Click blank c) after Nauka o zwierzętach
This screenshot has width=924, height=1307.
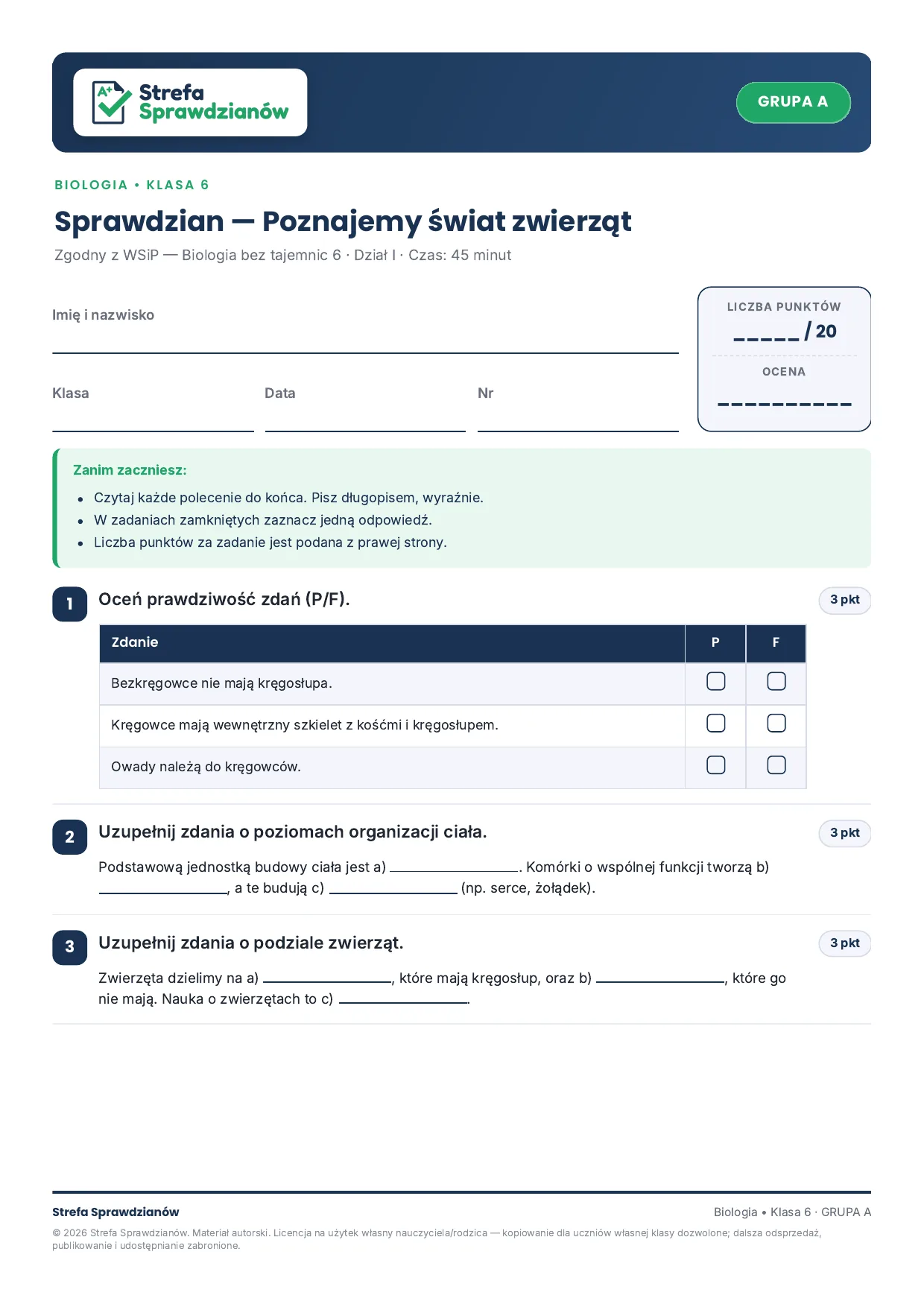pos(403,1000)
